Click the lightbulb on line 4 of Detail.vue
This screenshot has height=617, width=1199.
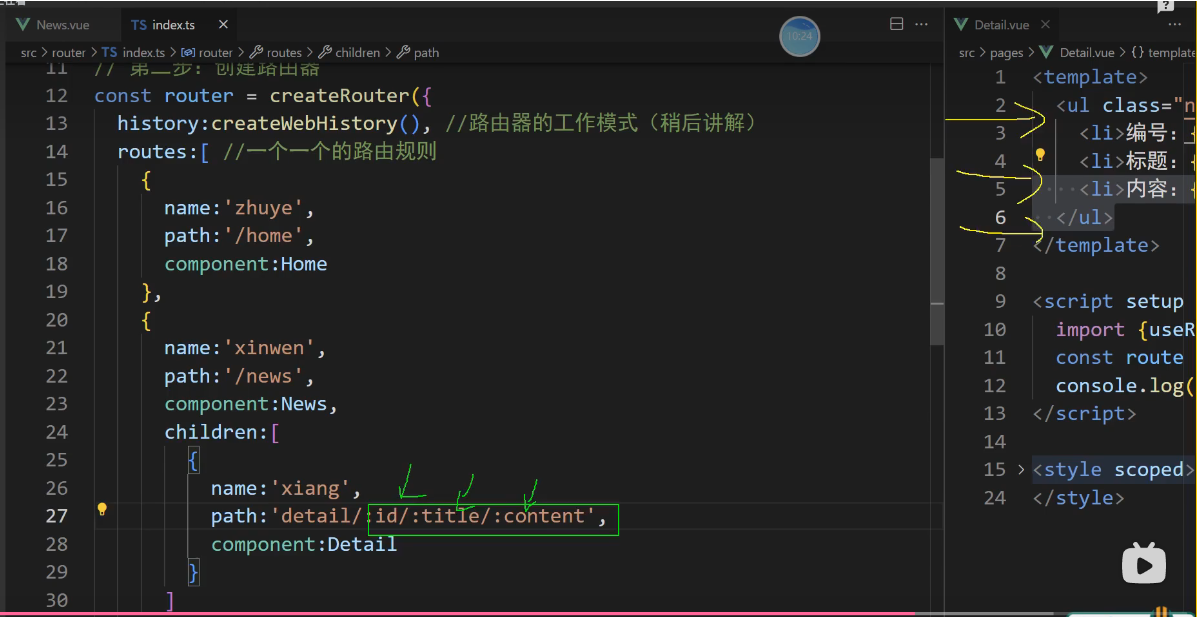1040,155
